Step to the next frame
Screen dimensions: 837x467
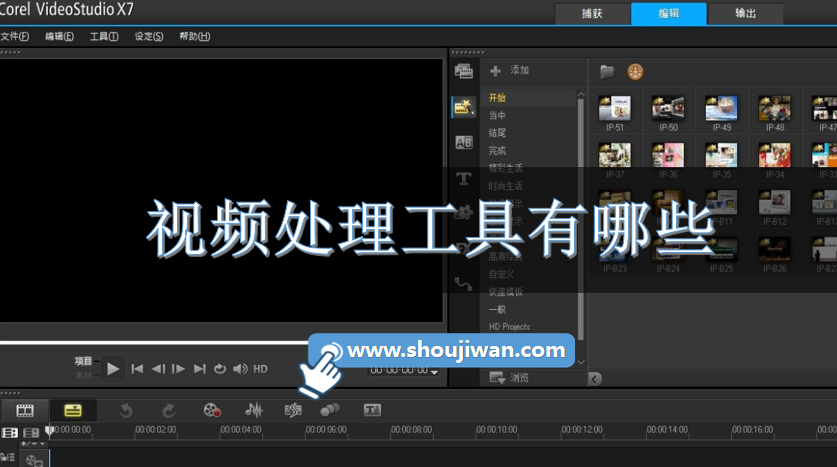point(178,369)
